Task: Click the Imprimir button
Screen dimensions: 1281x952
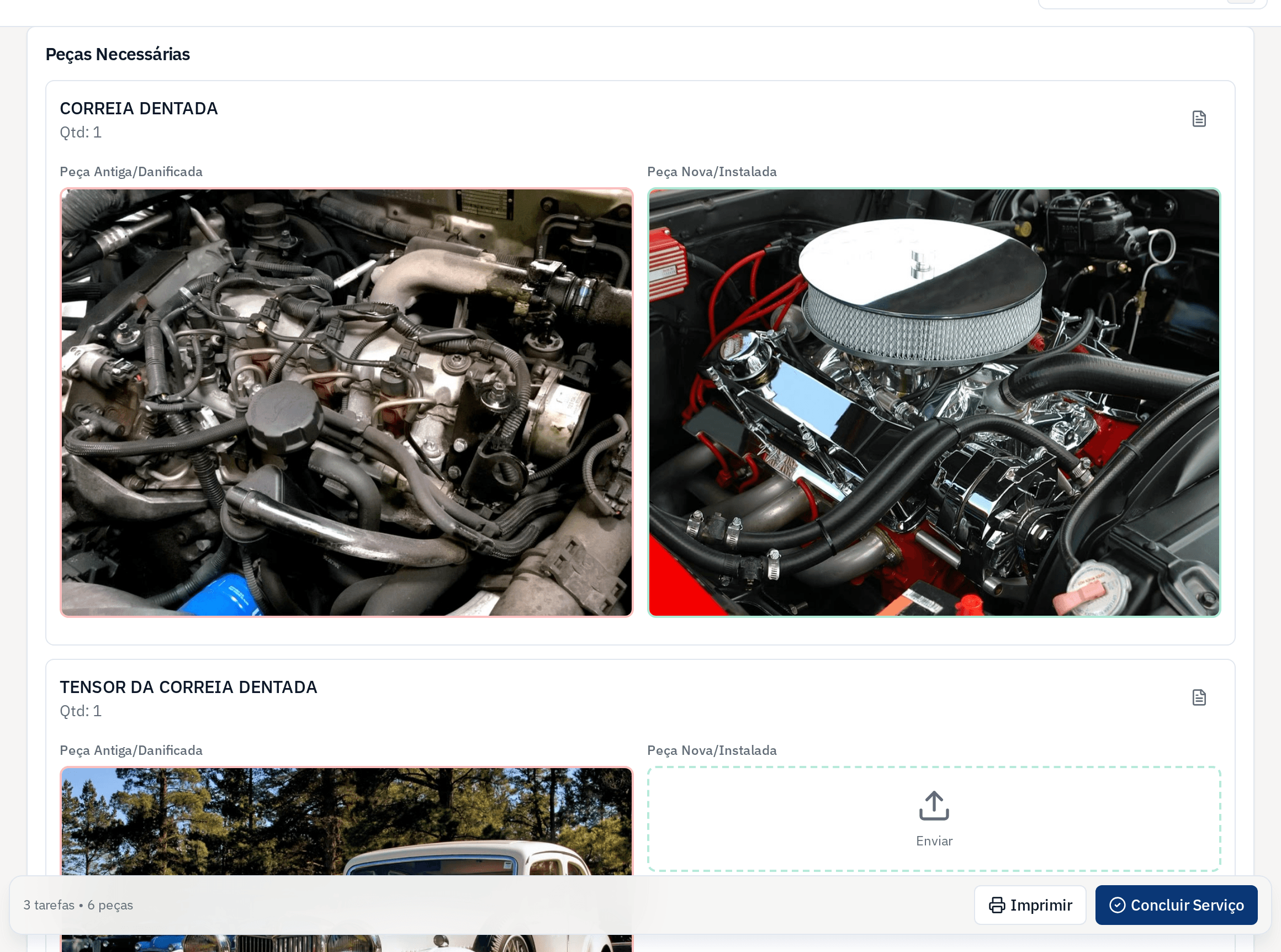Action: click(x=1030, y=905)
